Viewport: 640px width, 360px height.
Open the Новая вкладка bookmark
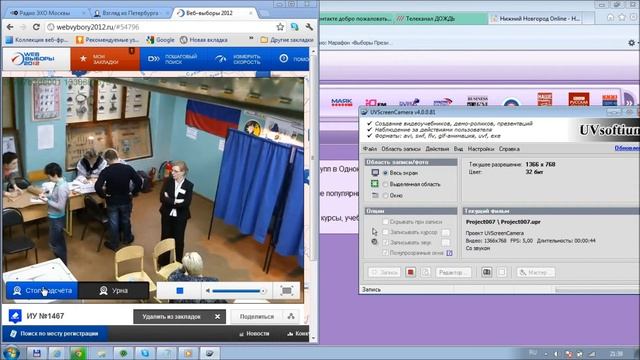click(x=204, y=40)
